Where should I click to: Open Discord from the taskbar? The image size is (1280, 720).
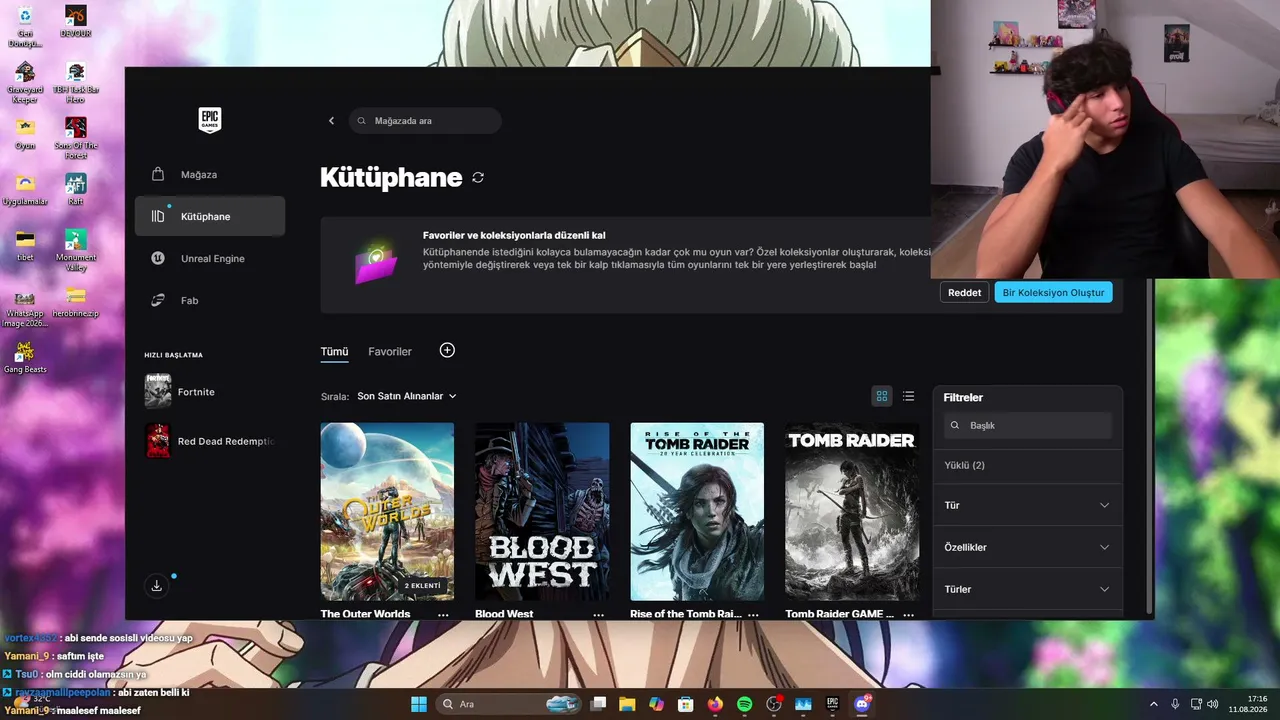[x=862, y=704]
